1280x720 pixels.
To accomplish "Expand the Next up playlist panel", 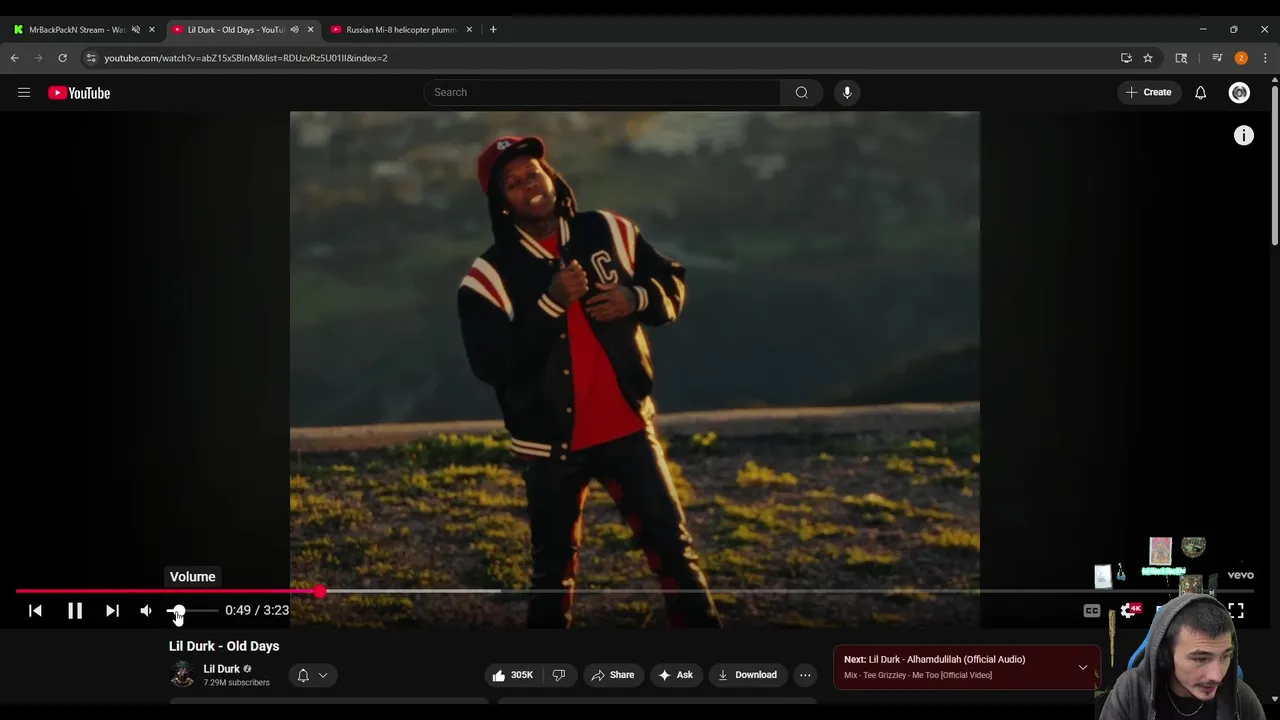I will (1082, 667).
